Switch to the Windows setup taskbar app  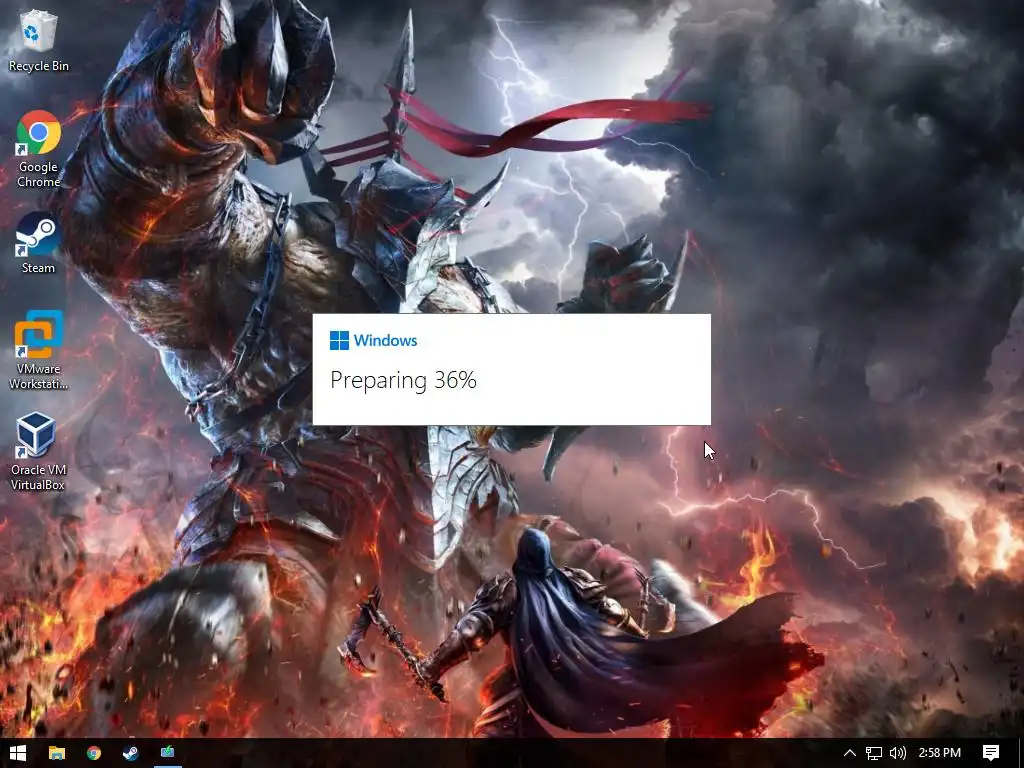pyautogui.click(x=168, y=753)
